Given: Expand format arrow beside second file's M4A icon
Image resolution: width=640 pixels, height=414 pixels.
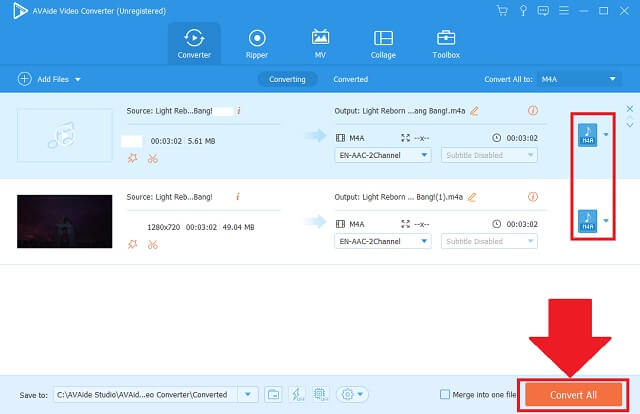Looking at the screenshot, I should tap(606, 220).
